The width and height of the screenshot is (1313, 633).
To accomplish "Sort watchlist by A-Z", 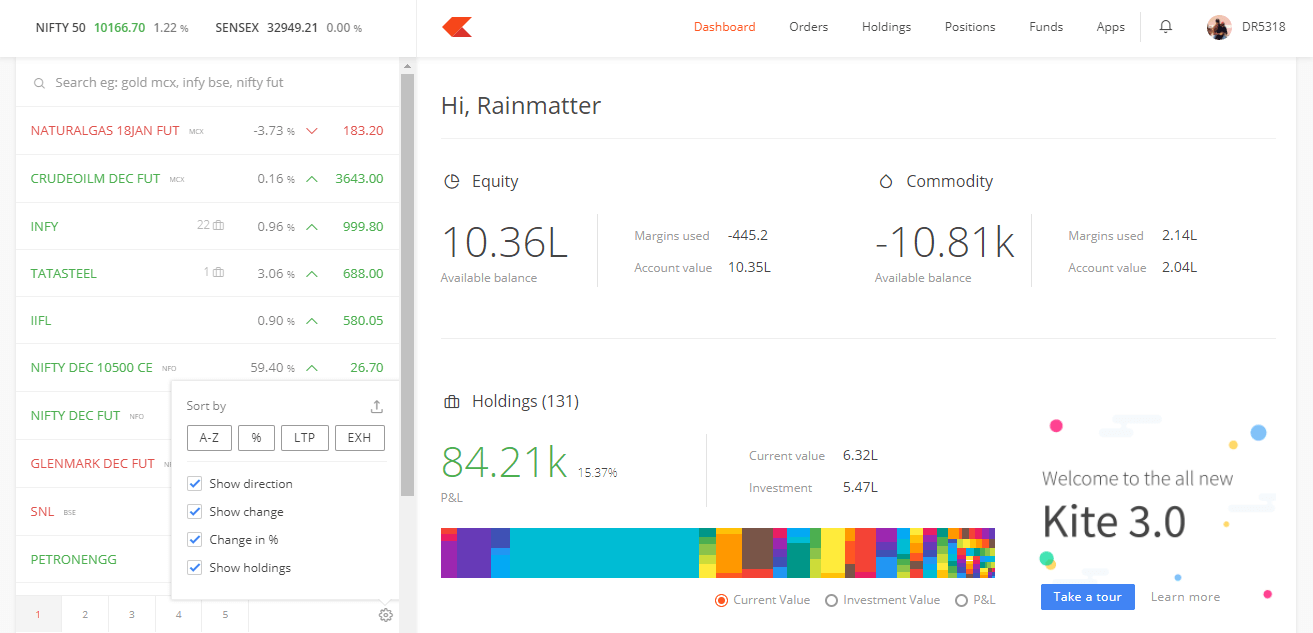I will [x=209, y=438].
